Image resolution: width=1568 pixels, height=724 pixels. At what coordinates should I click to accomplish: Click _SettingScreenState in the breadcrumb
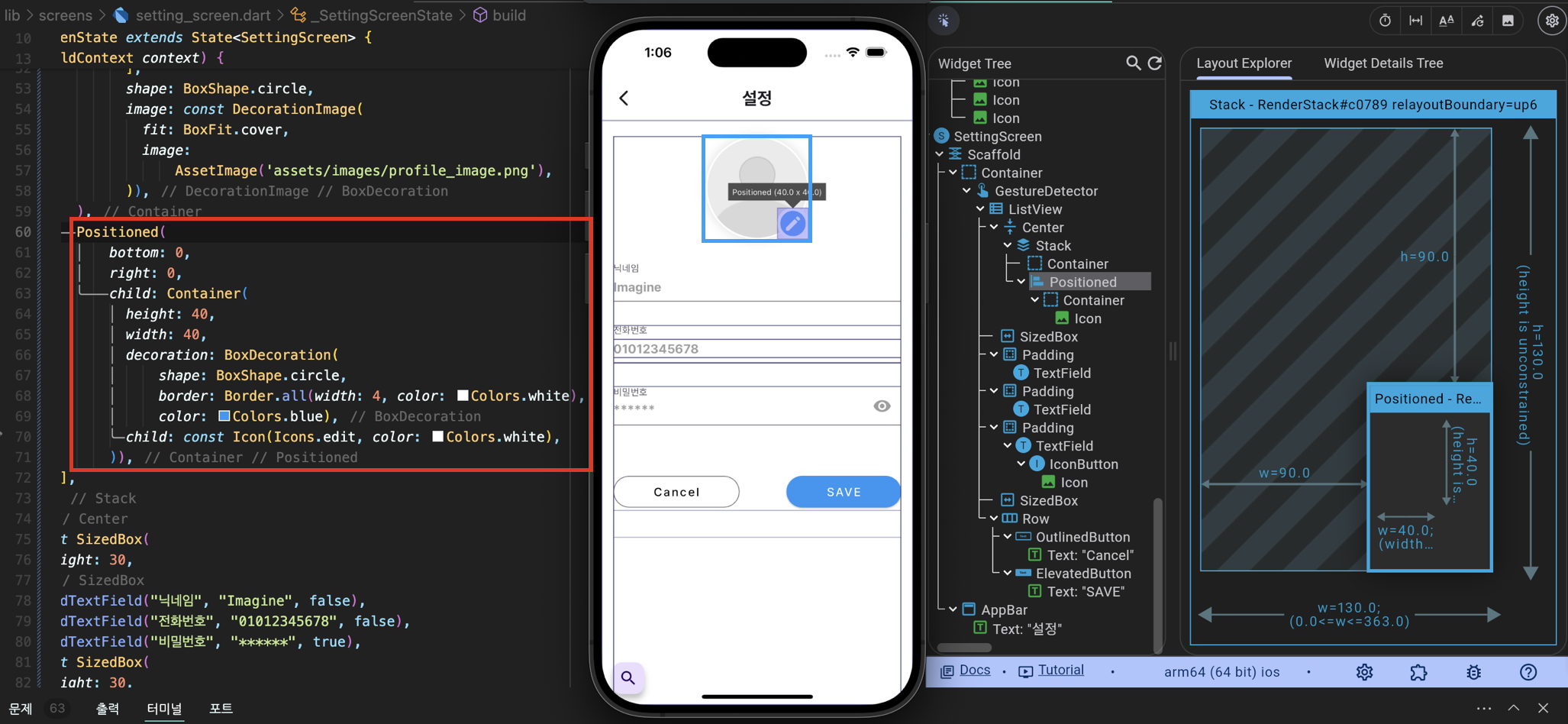(x=381, y=15)
